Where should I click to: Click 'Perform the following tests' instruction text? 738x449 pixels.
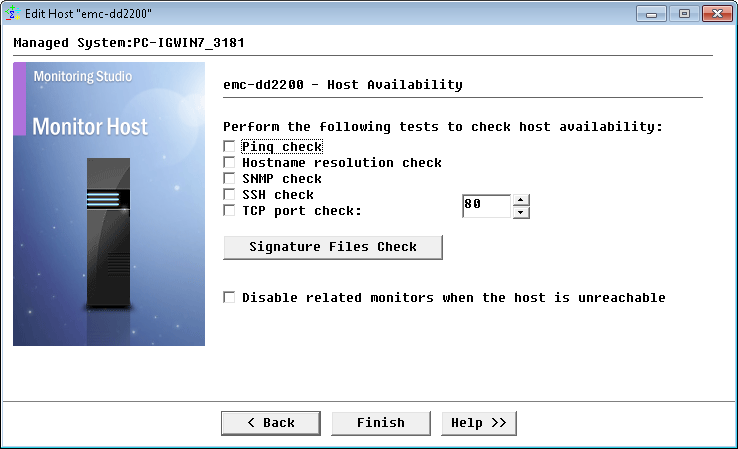click(443, 127)
